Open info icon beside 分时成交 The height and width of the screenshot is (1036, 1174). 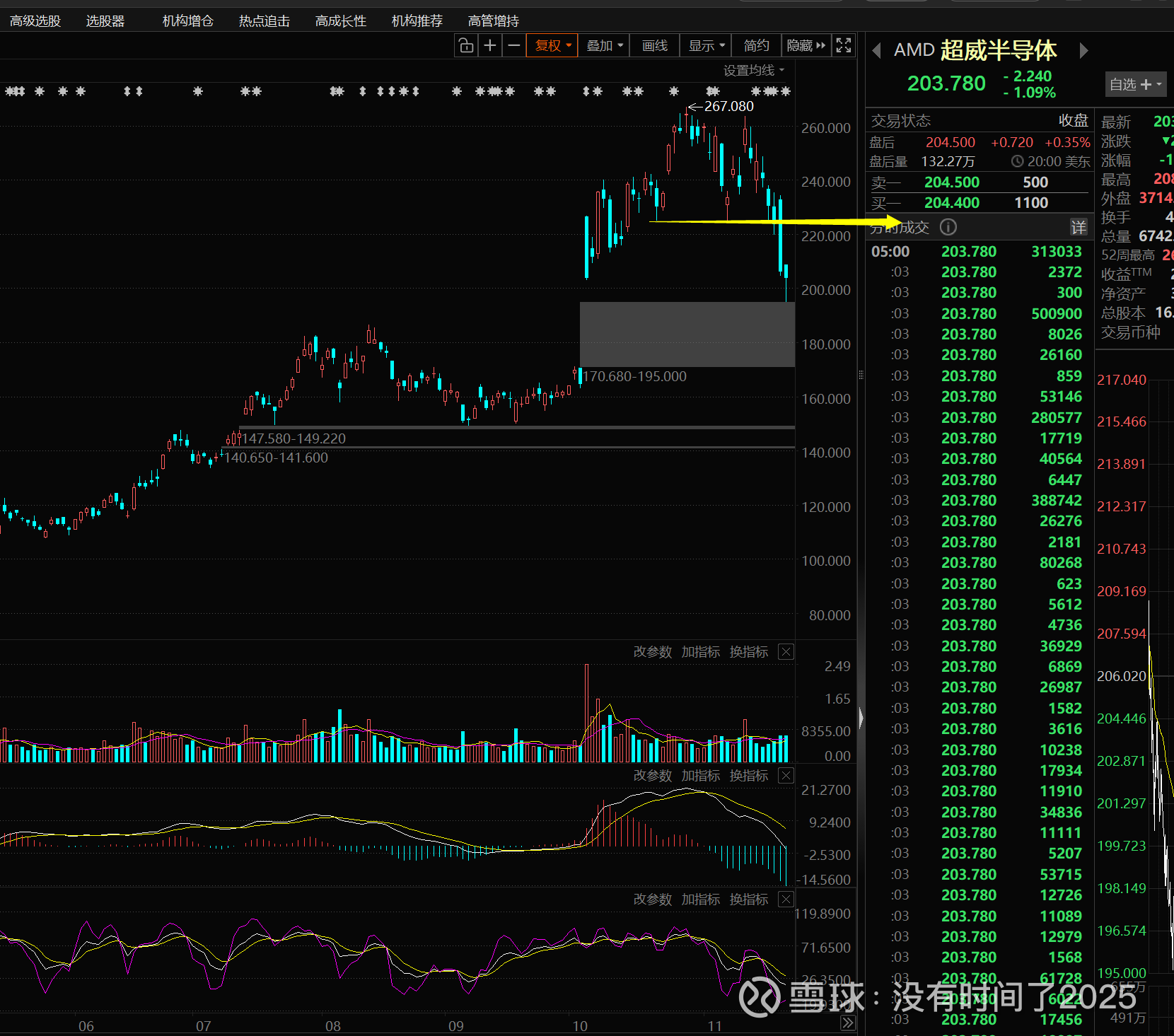pos(948,227)
